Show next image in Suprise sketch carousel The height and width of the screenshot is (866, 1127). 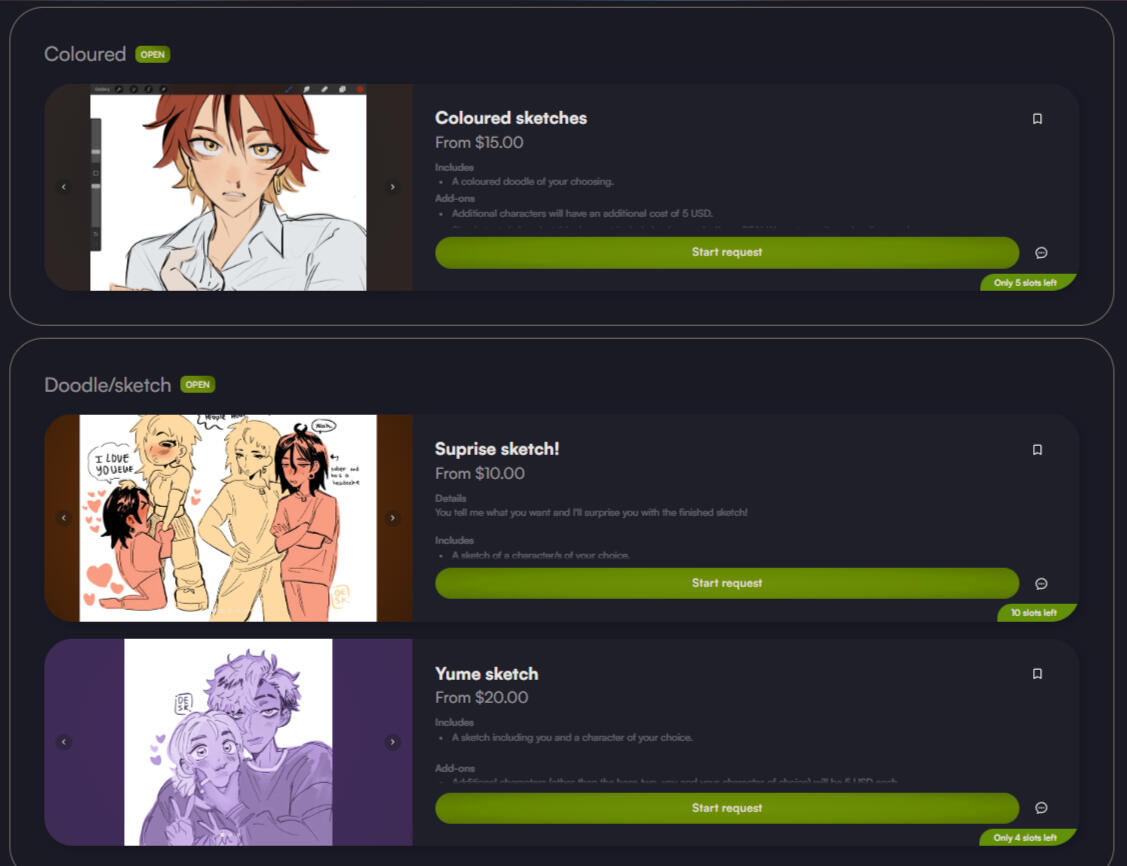tap(392, 517)
